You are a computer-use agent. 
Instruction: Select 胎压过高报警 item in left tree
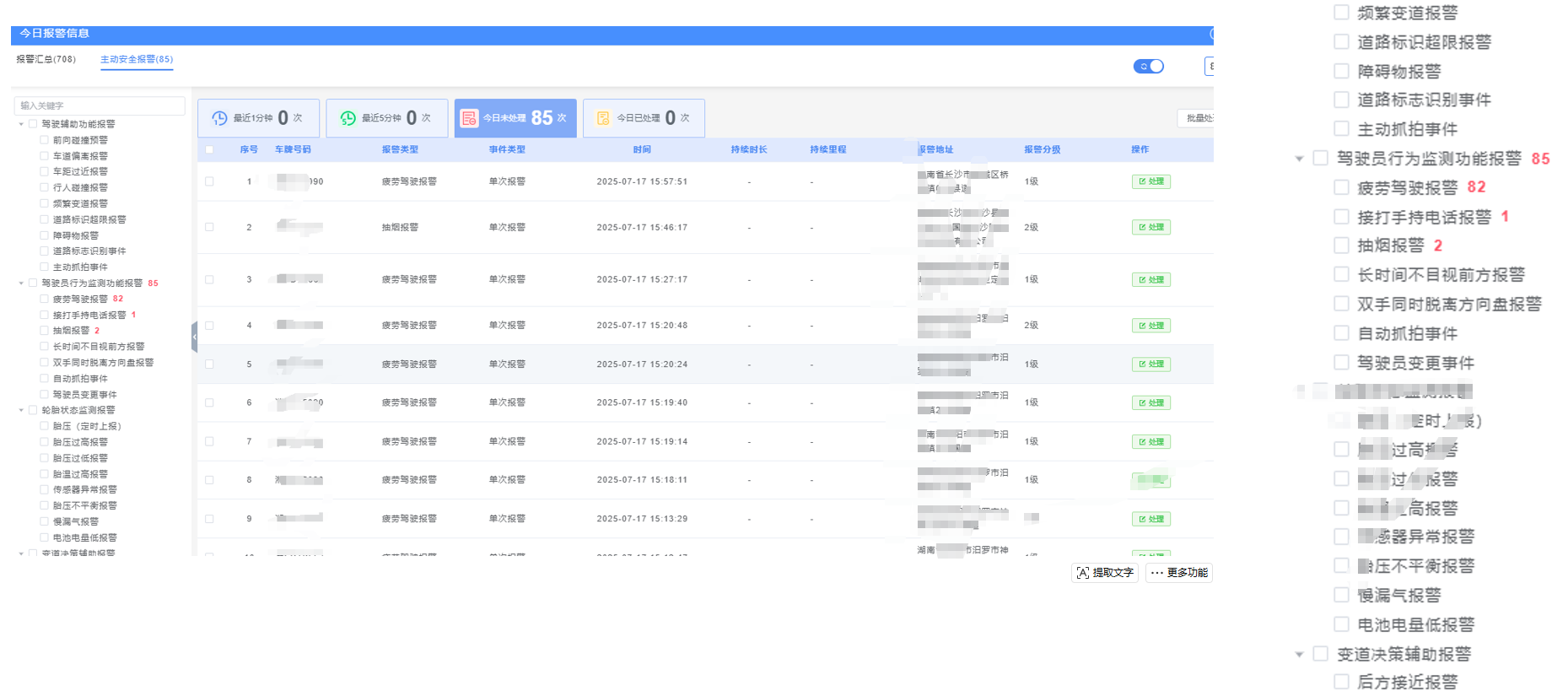point(80,442)
